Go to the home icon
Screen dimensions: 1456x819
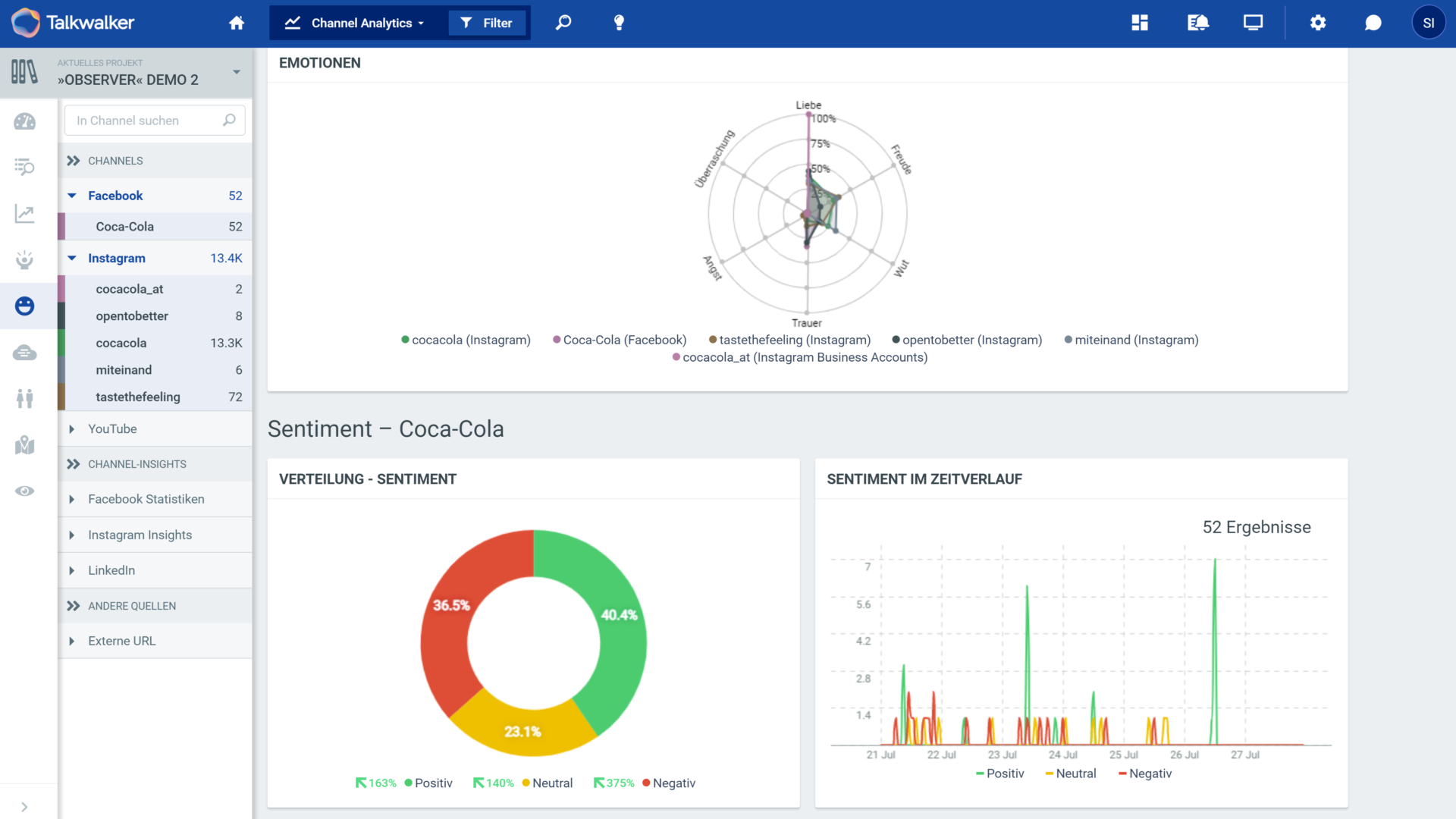(237, 23)
